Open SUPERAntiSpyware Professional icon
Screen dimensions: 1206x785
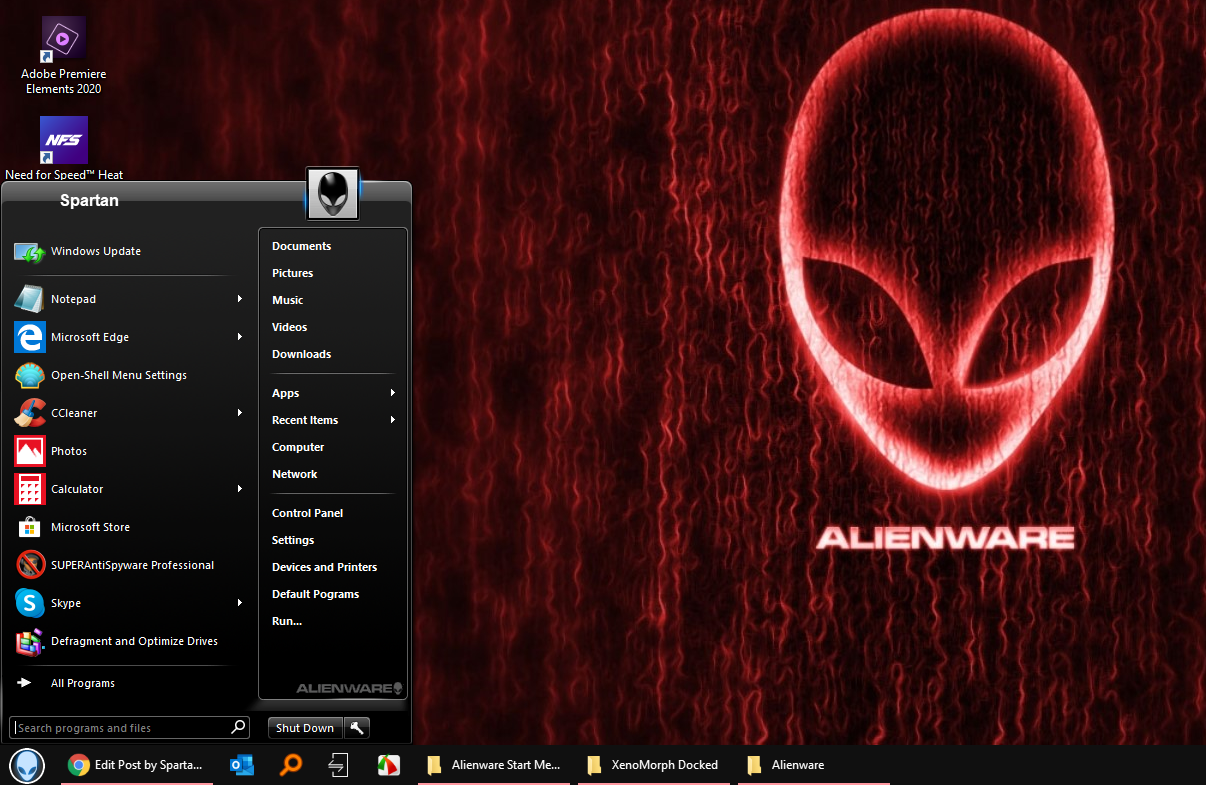point(30,565)
